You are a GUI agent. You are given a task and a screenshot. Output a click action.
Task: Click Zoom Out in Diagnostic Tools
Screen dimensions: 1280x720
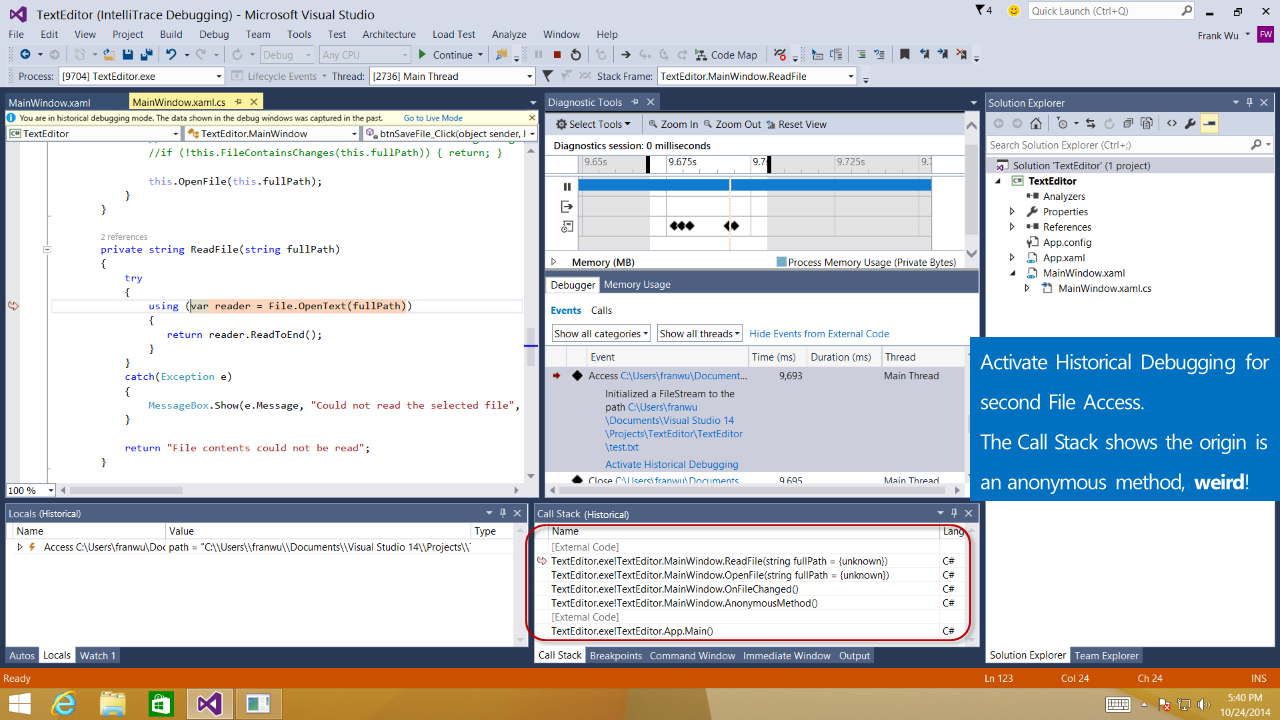coord(732,124)
